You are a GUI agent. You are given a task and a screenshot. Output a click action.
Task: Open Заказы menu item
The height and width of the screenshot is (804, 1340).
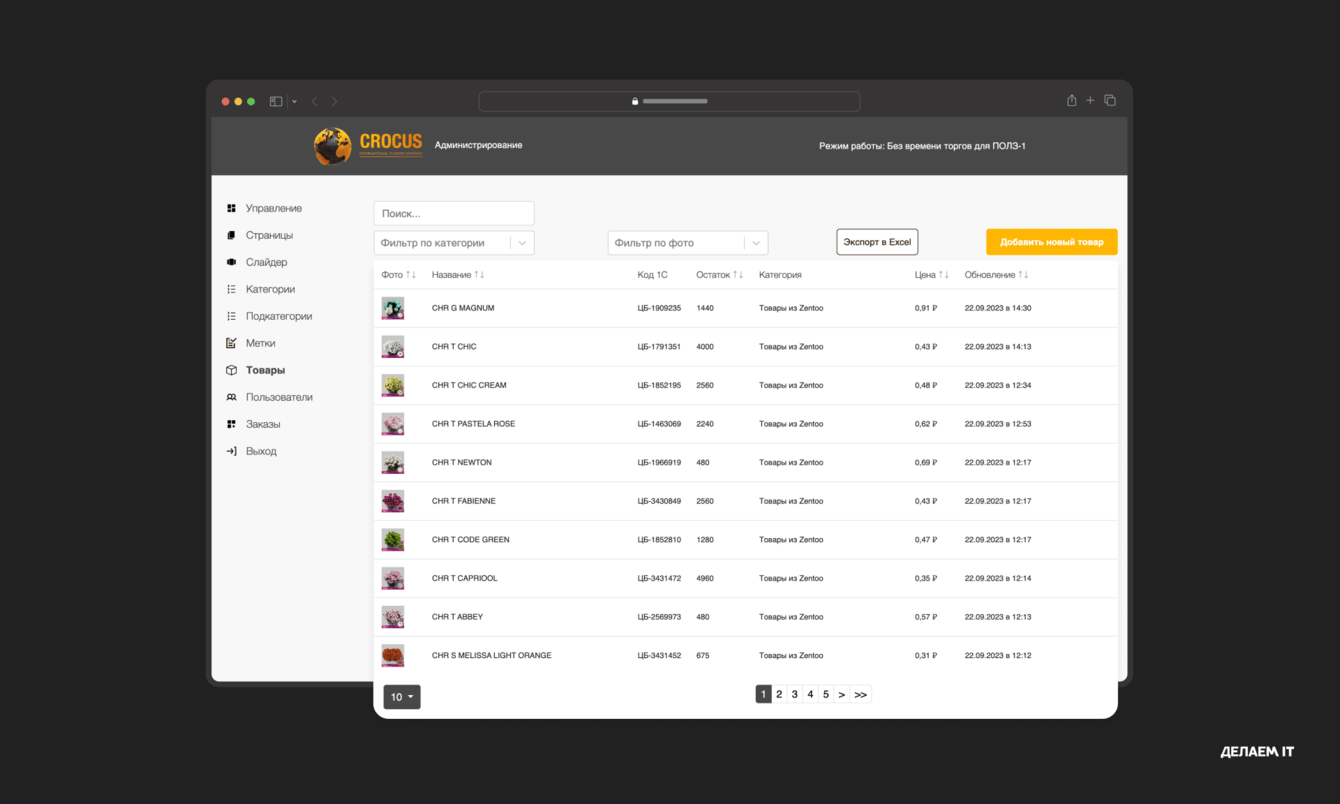coord(263,424)
